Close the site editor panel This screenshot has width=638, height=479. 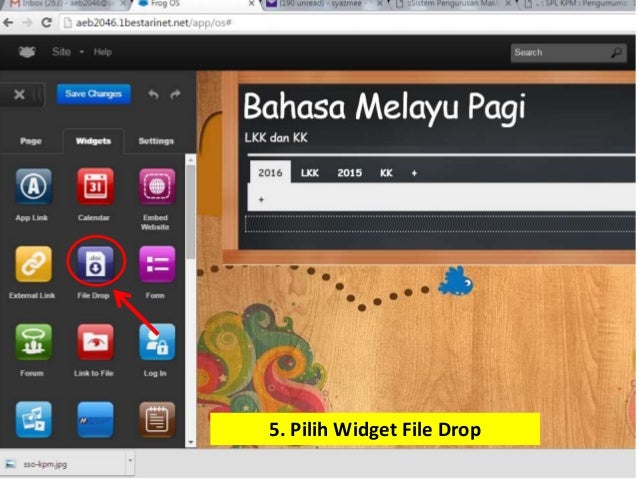(x=19, y=95)
